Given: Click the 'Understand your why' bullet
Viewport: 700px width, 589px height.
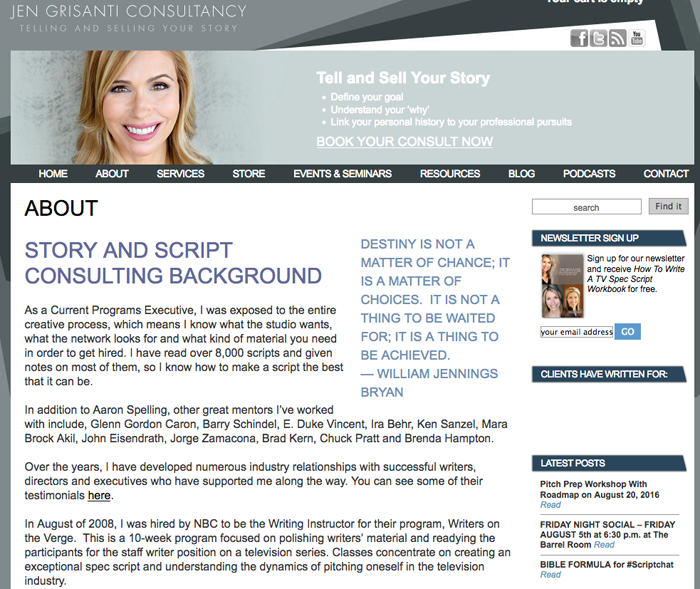Looking at the screenshot, I should (x=380, y=109).
